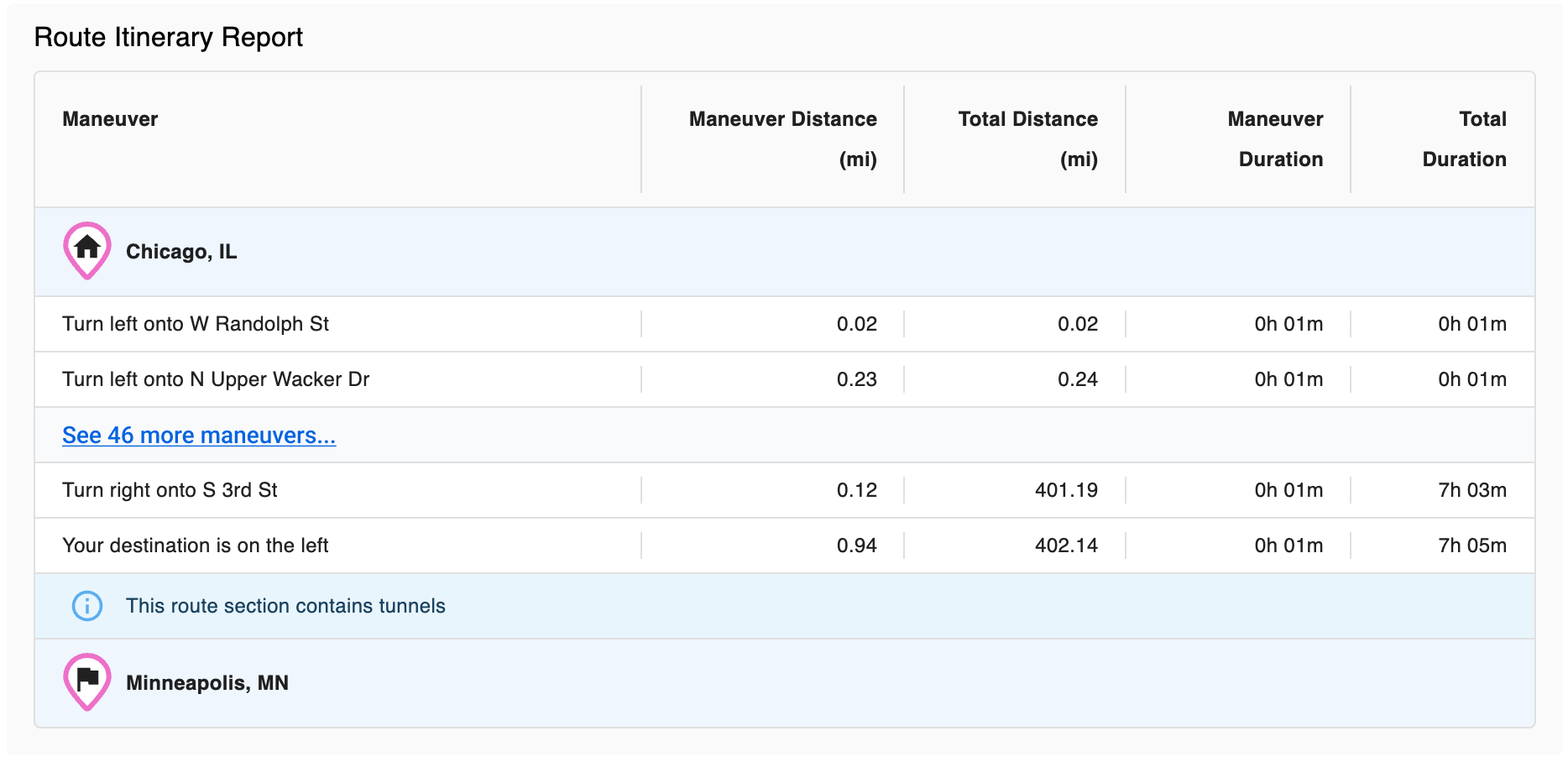This screenshot has height=762, width=1568.
Task: Click the Minneapolis, MN destination label
Action: click(x=207, y=683)
